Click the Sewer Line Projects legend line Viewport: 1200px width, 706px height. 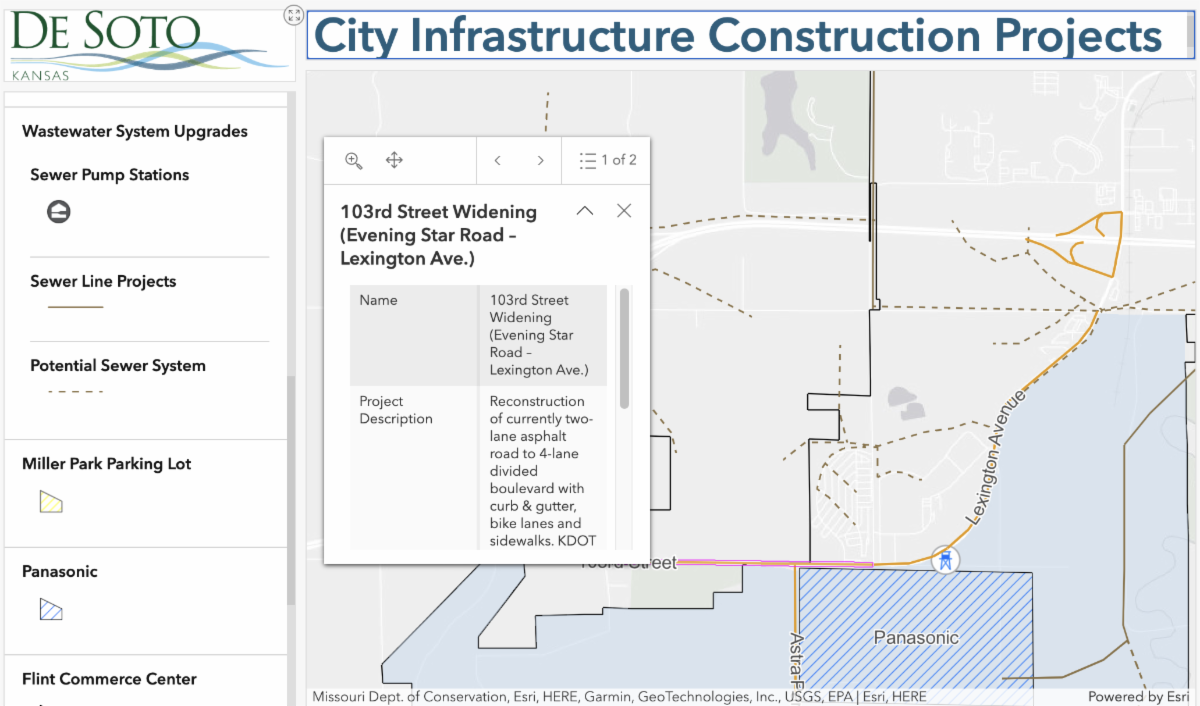click(x=76, y=308)
